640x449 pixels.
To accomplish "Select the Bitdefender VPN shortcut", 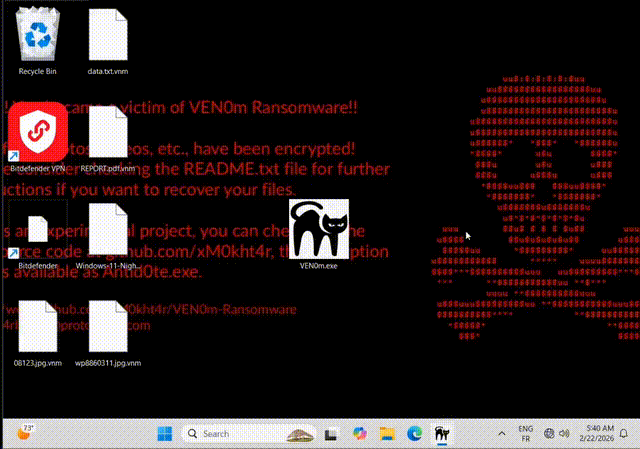I will tap(38, 134).
